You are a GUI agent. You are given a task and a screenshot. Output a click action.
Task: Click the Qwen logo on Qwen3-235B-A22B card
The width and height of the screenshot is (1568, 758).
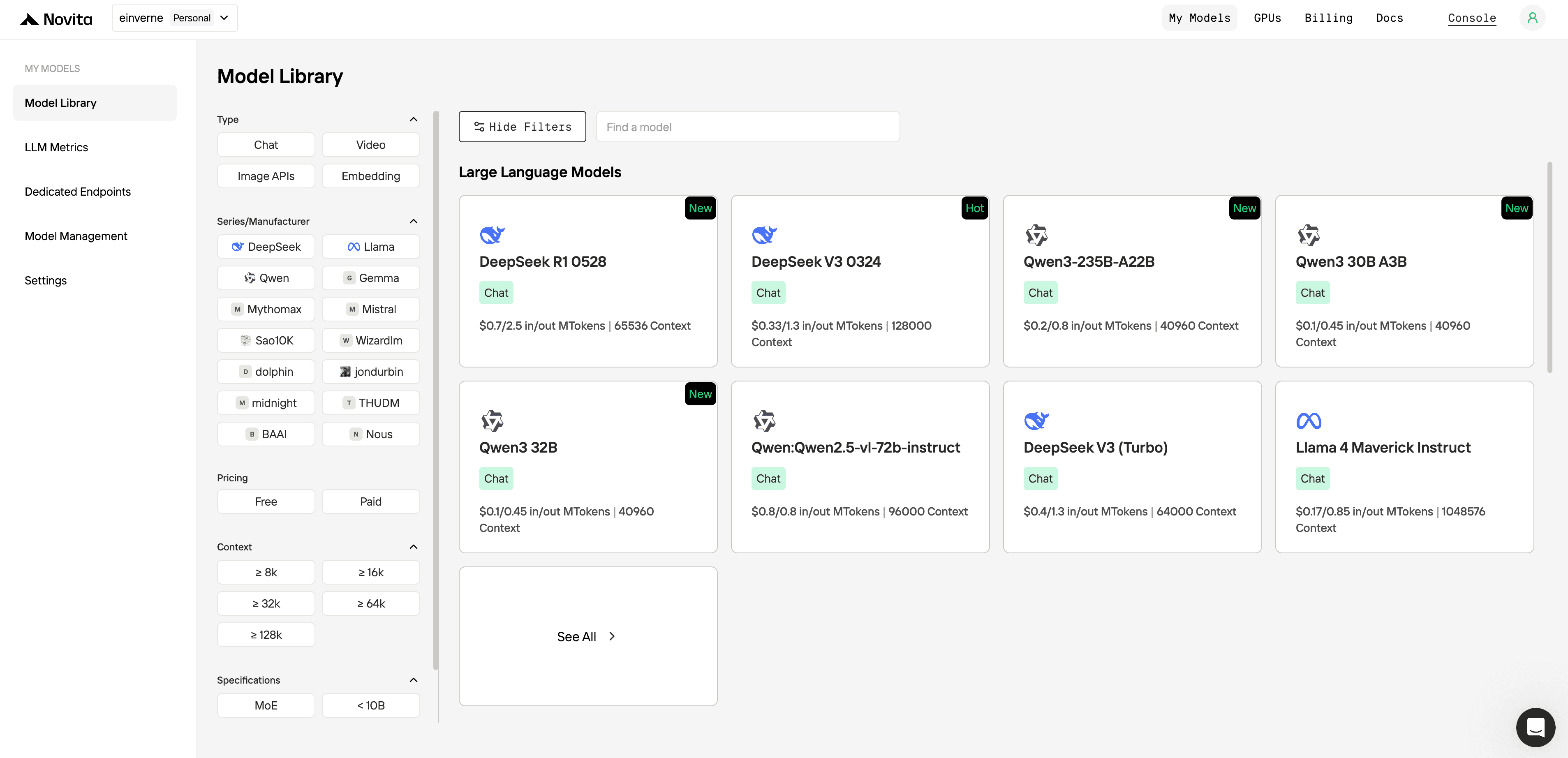(x=1036, y=234)
